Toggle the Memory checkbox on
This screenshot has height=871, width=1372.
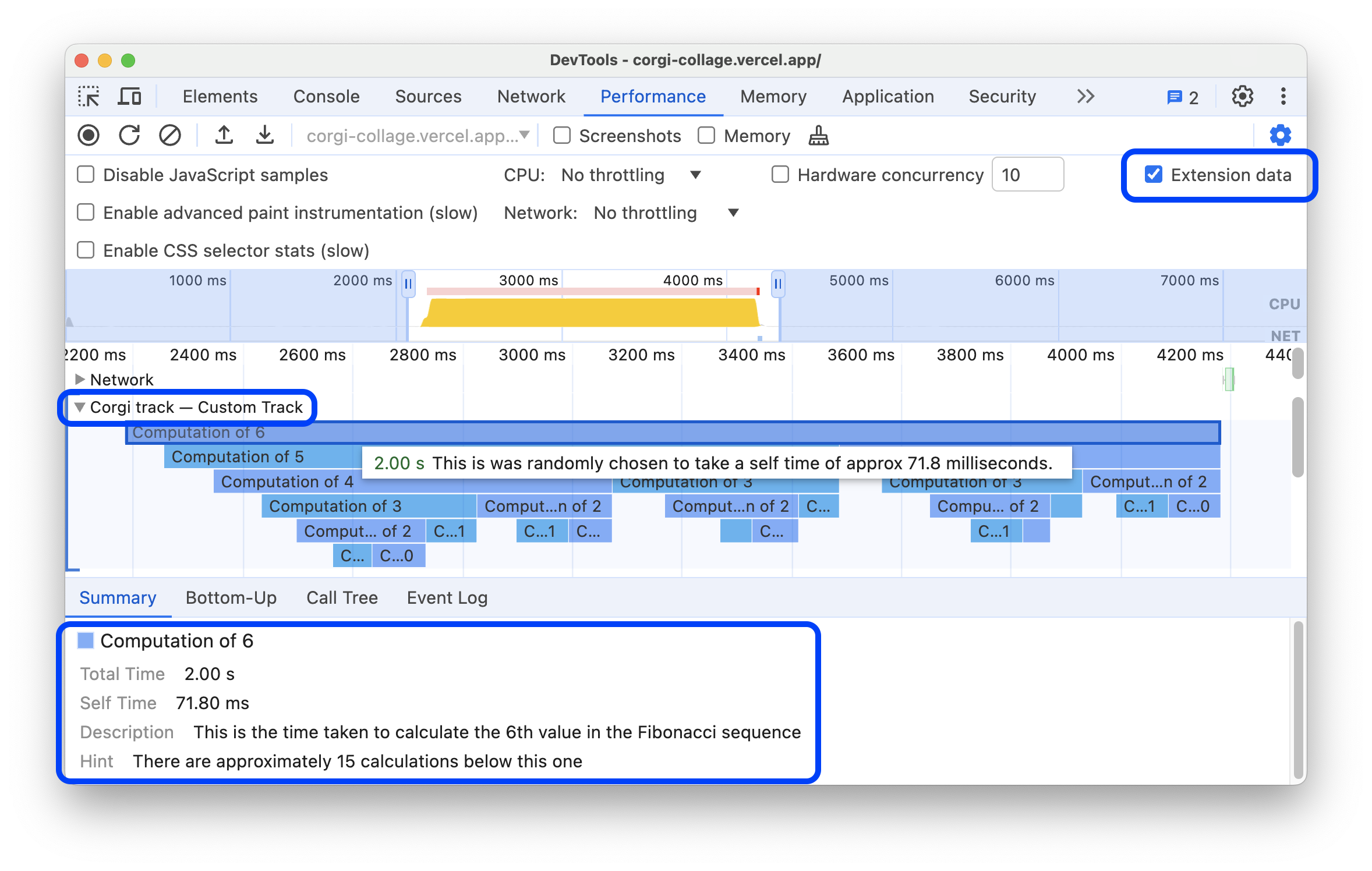click(x=707, y=136)
